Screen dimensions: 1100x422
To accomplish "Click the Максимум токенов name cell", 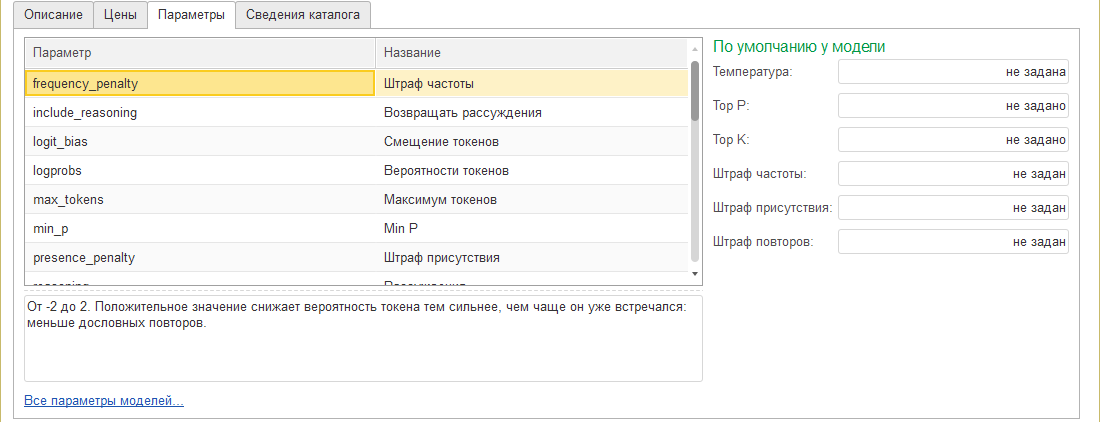I will pyautogui.click(x=532, y=200).
